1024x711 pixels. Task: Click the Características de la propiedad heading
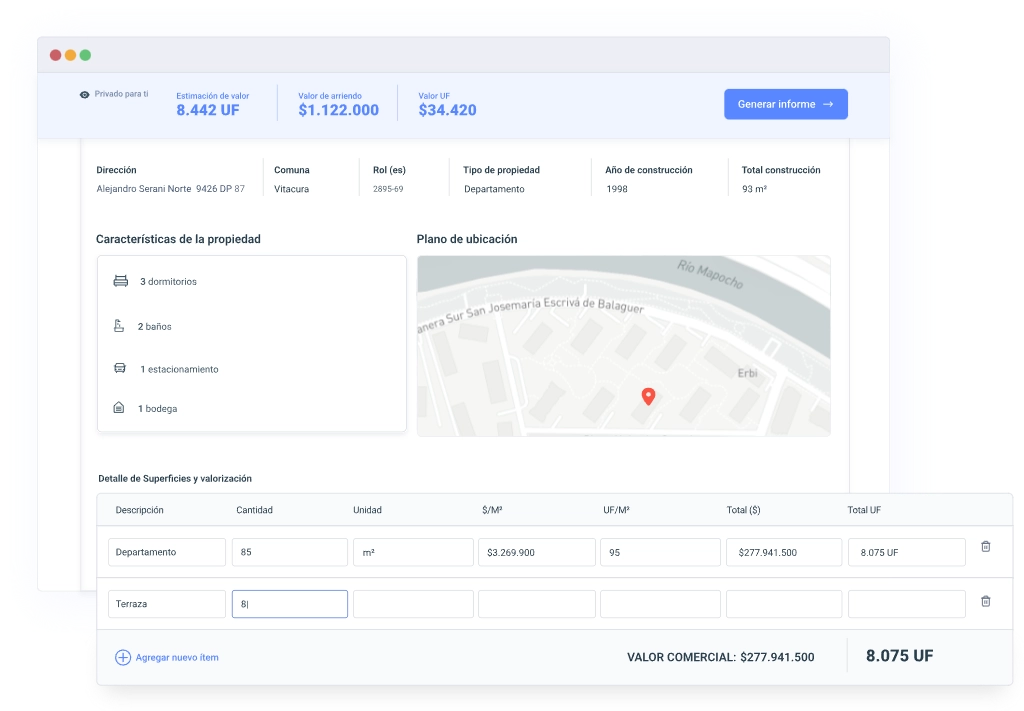178,239
